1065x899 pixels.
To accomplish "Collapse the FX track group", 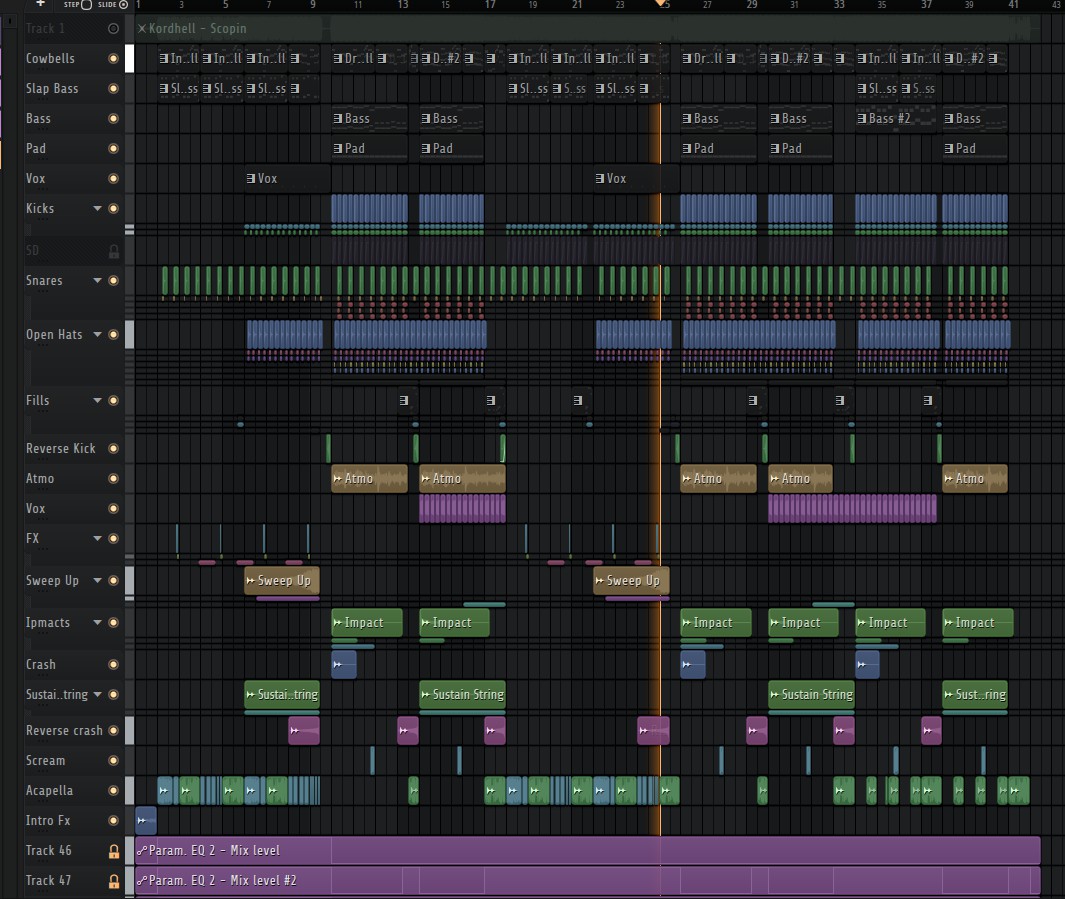I will pyautogui.click(x=97, y=538).
